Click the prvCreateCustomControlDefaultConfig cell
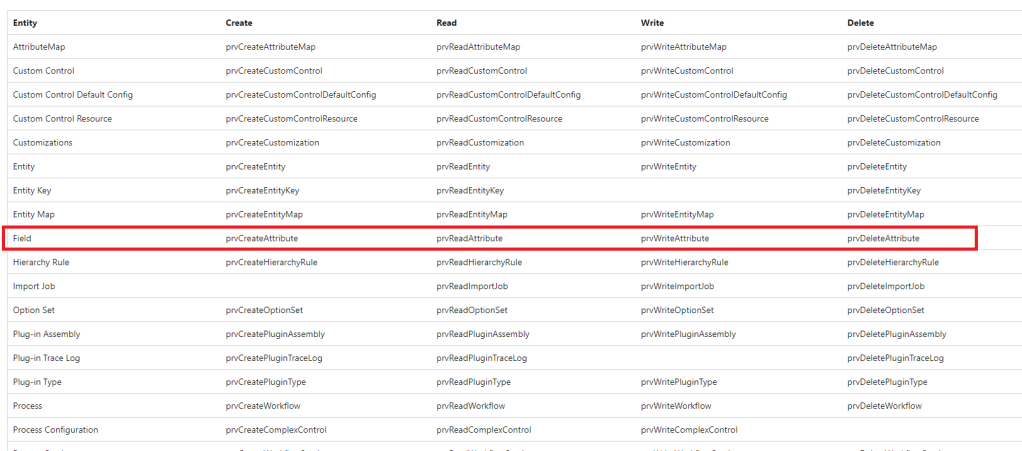Image resolution: width=1022 pixels, height=451 pixels. 301,94
